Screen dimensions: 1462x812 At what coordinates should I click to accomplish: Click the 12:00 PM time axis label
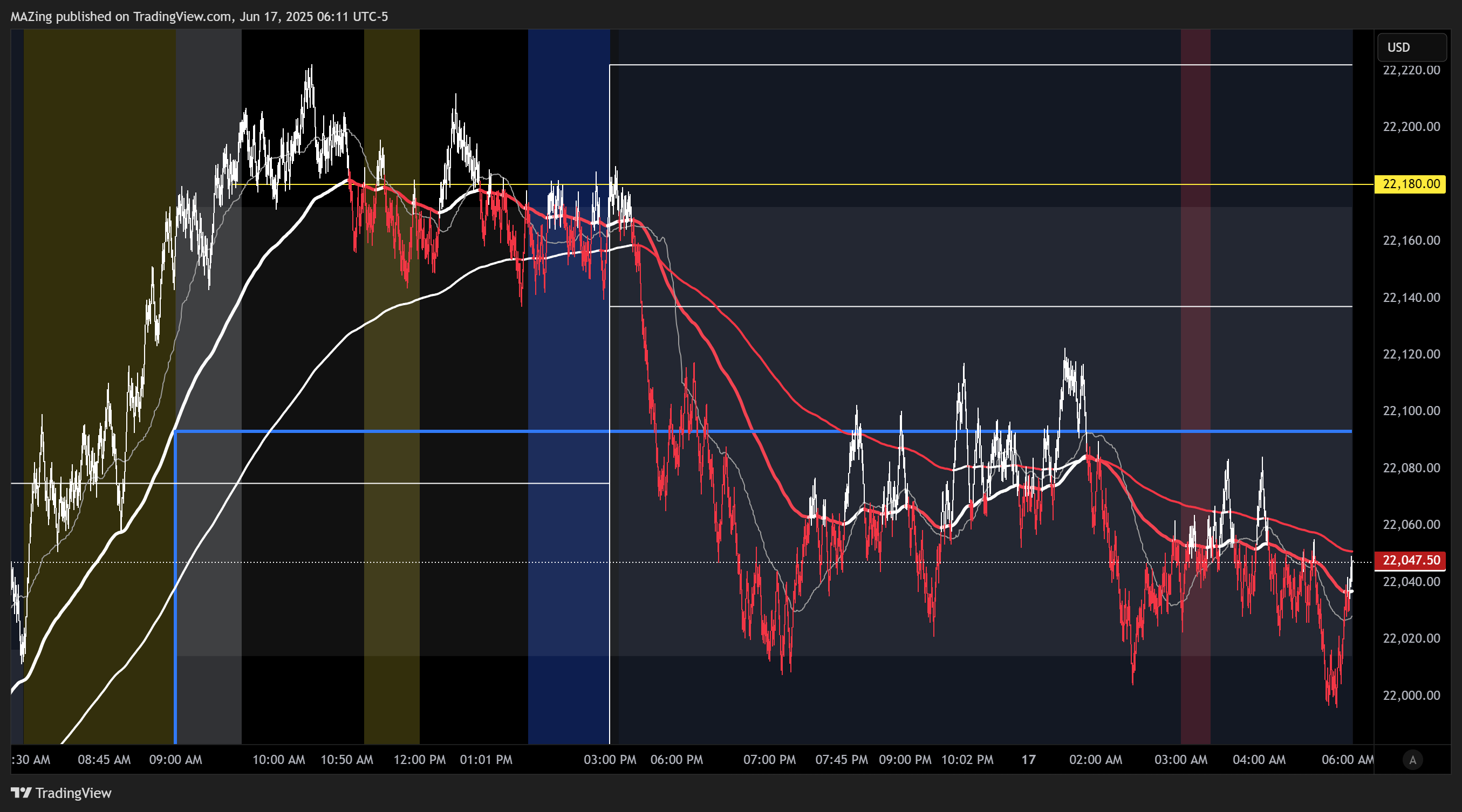click(419, 760)
